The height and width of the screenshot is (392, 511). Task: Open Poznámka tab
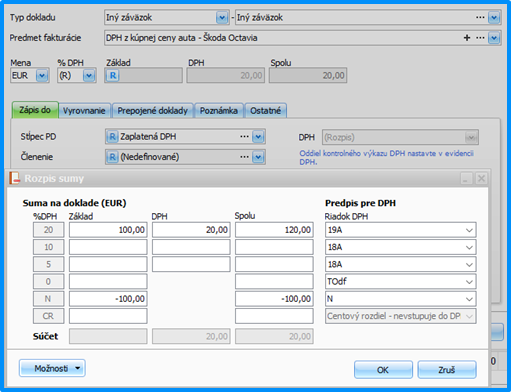click(219, 111)
